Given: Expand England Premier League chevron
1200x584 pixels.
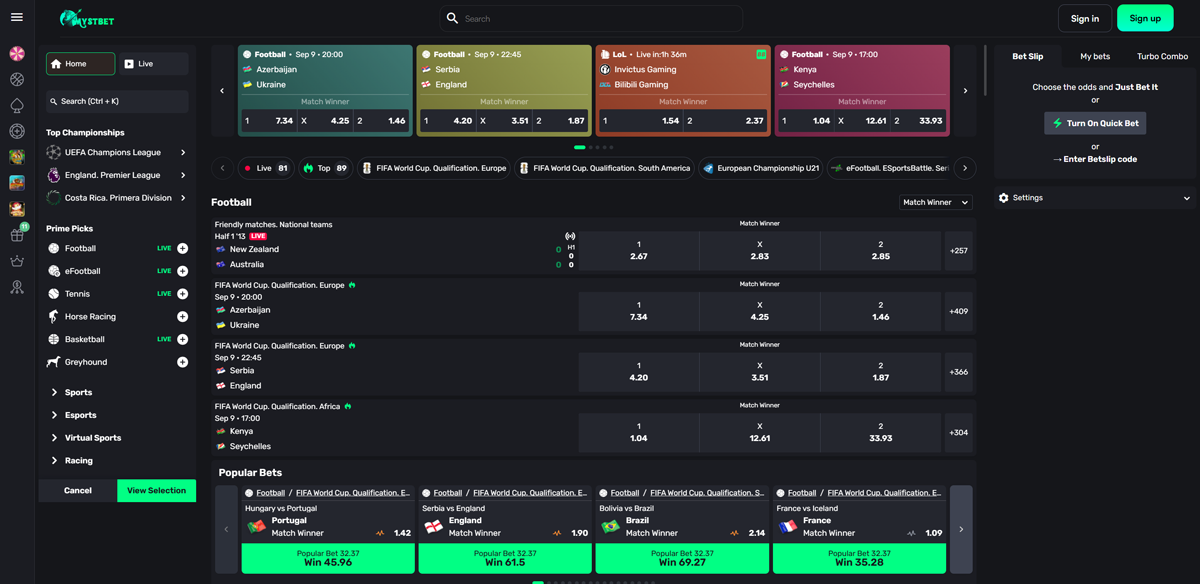Looking at the screenshot, I should point(183,175).
